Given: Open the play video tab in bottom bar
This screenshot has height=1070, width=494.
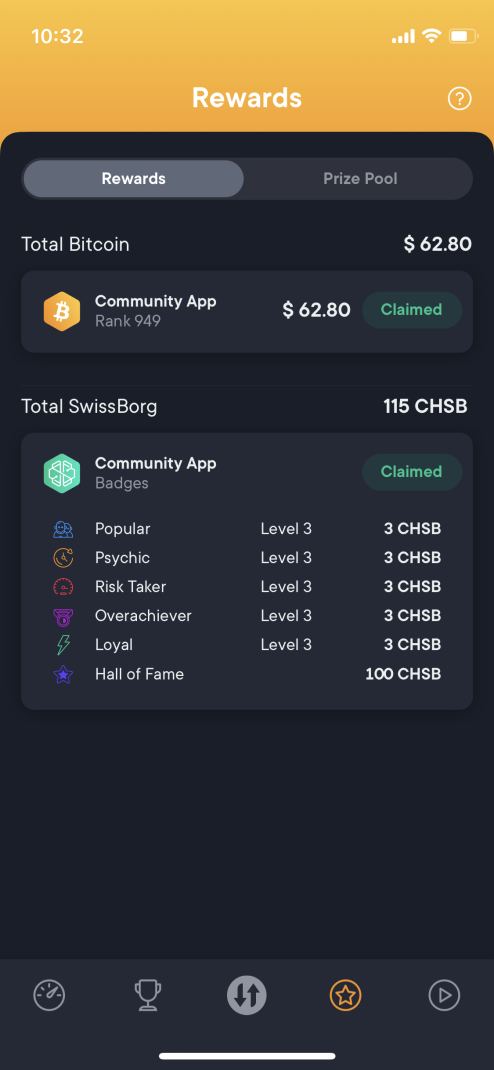Looking at the screenshot, I should point(444,996).
